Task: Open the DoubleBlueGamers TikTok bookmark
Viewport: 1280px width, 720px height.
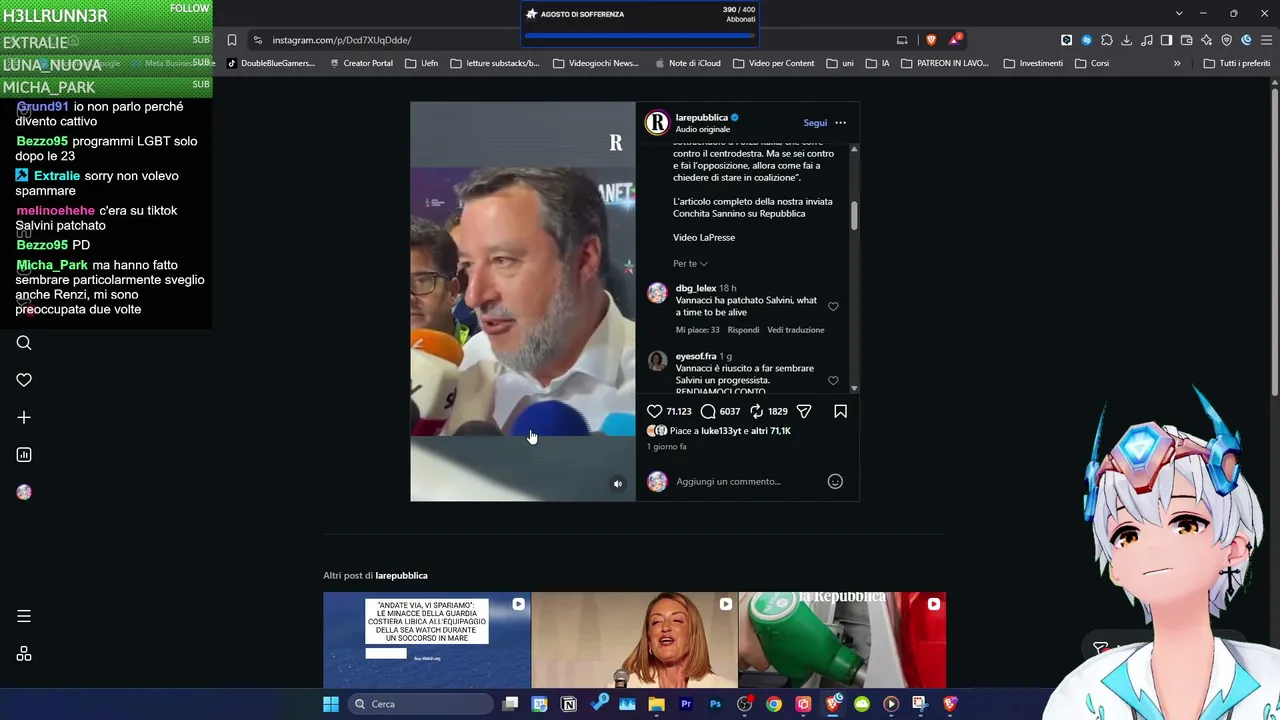Action: click(x=270, y=63)
